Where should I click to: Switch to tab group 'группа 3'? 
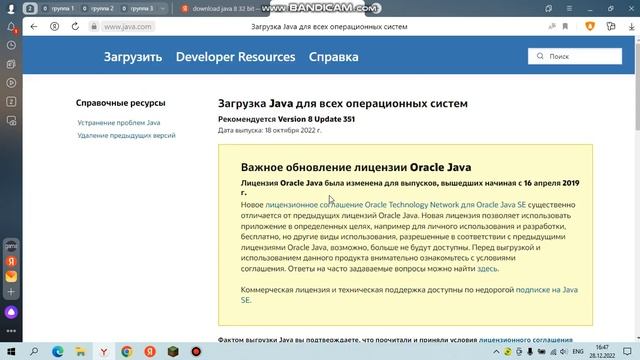[x=138, y=8]
